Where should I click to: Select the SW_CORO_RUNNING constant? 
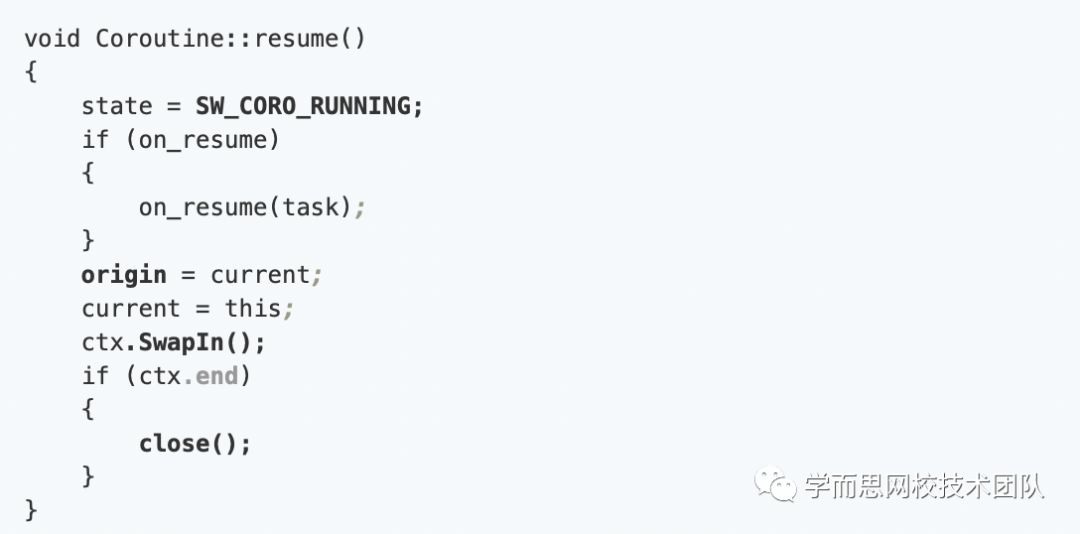click(x=303, y=106)
